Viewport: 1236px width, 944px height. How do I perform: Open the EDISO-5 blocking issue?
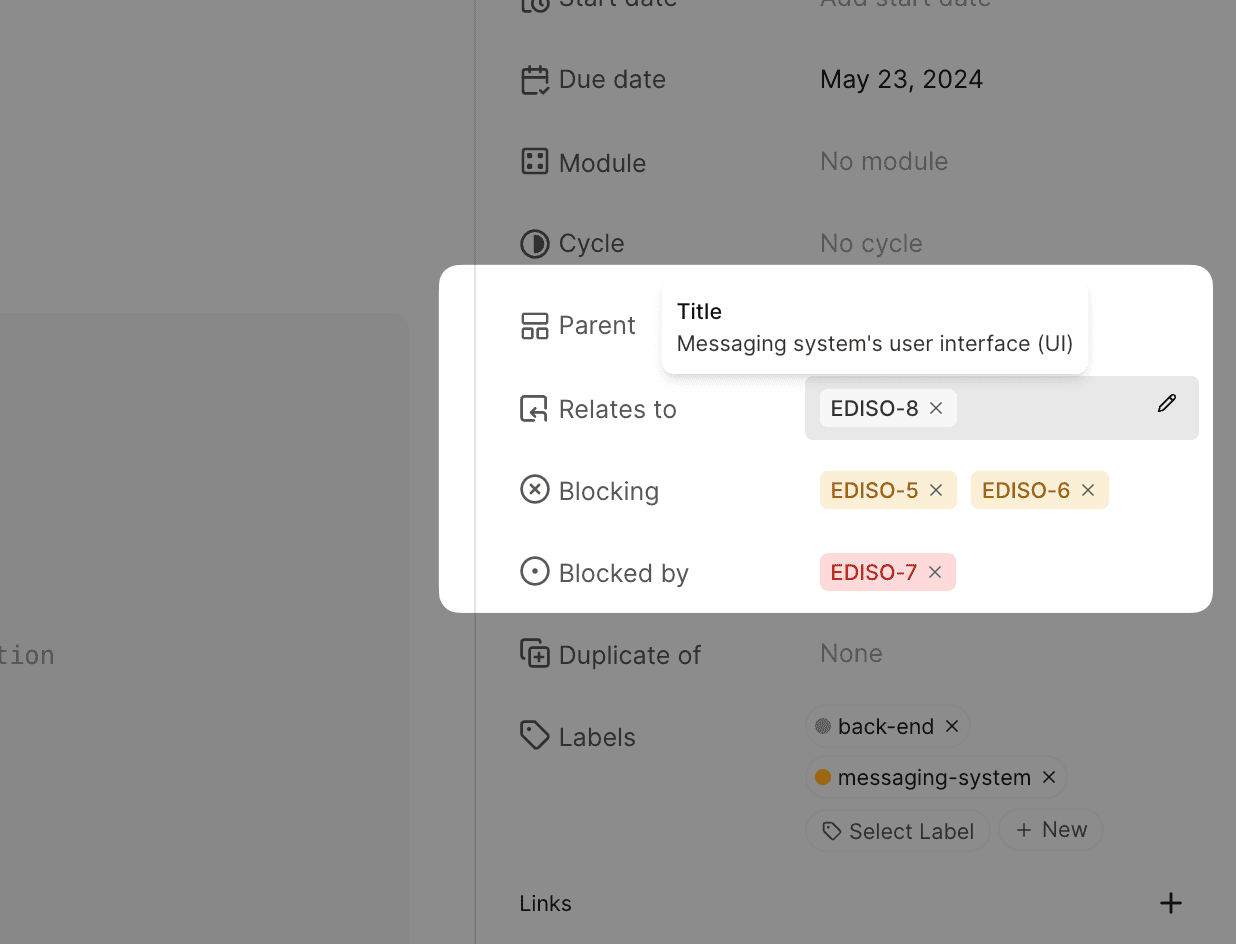pyautogui.click(x=874, y=490)
